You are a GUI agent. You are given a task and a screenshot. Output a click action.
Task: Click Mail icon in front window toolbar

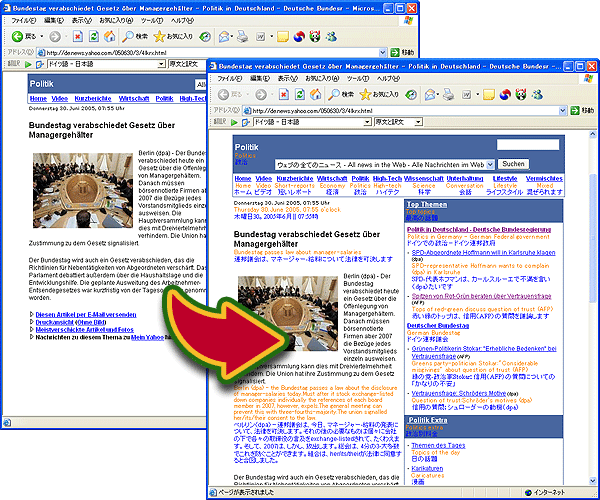[x=430, y=94]
